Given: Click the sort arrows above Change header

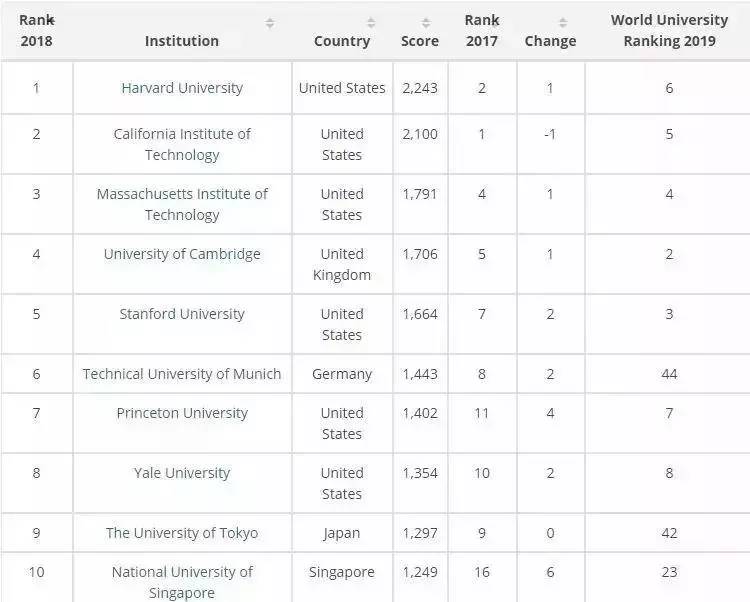Looking at the screenshot, I should pos(562,23).
